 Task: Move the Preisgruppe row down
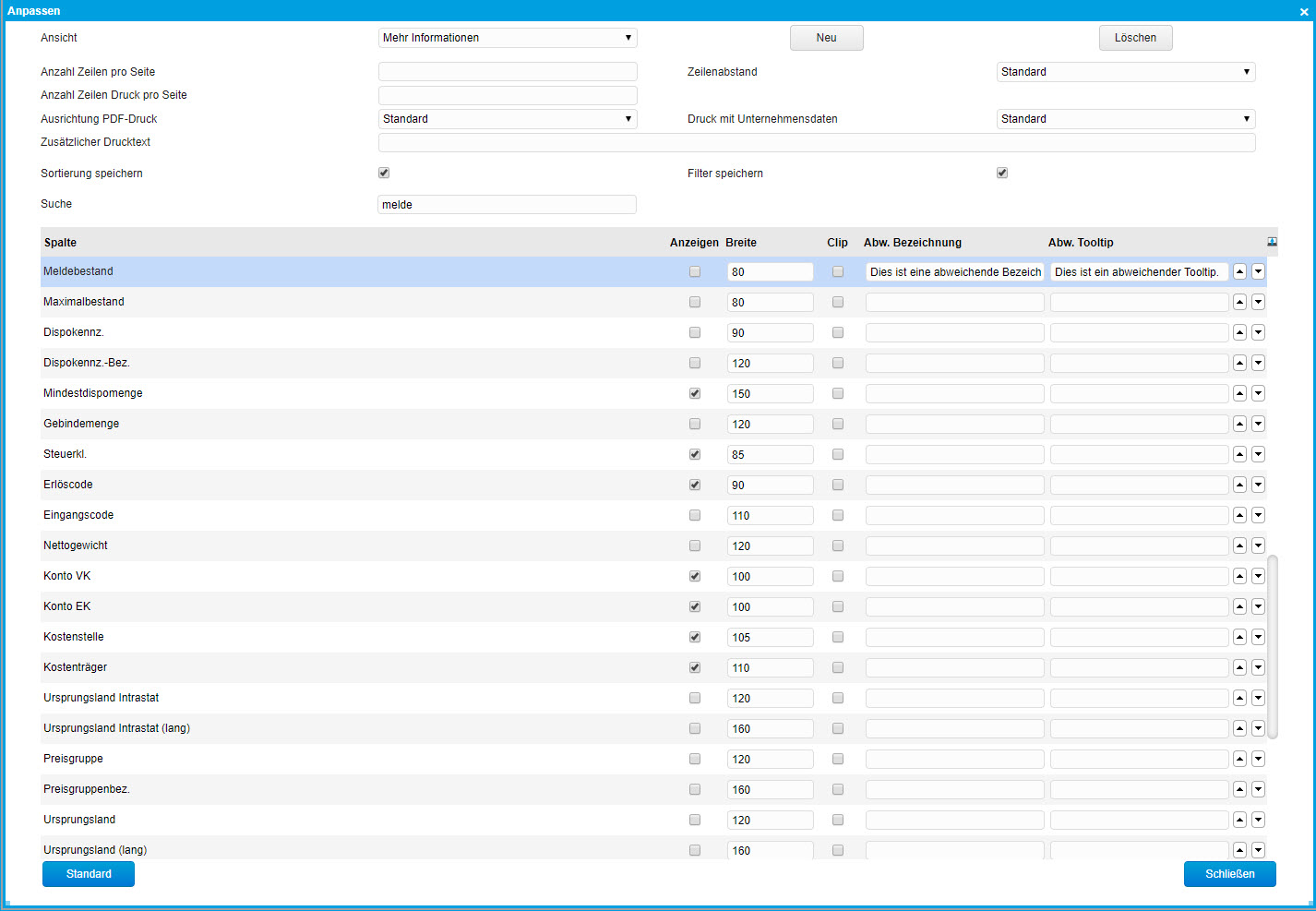pyautogui.click(x=1258, y=759)
